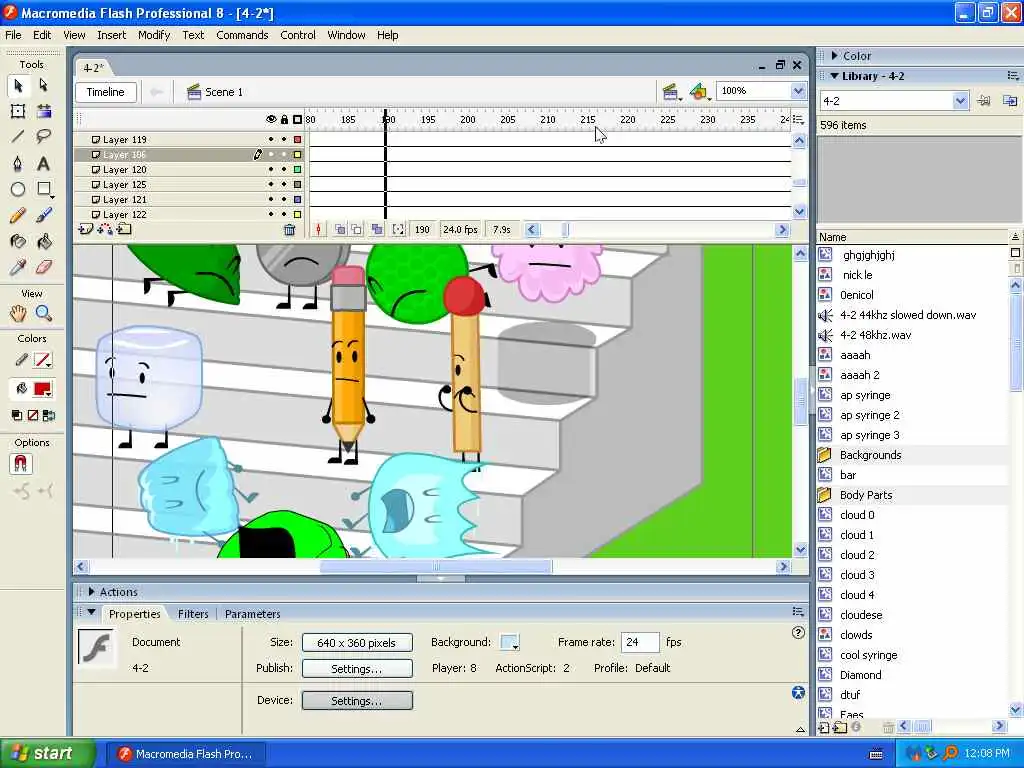The image size is (1024, 768).
Task: Click the Scene 1 label
Action: click(x=223, y=92)
